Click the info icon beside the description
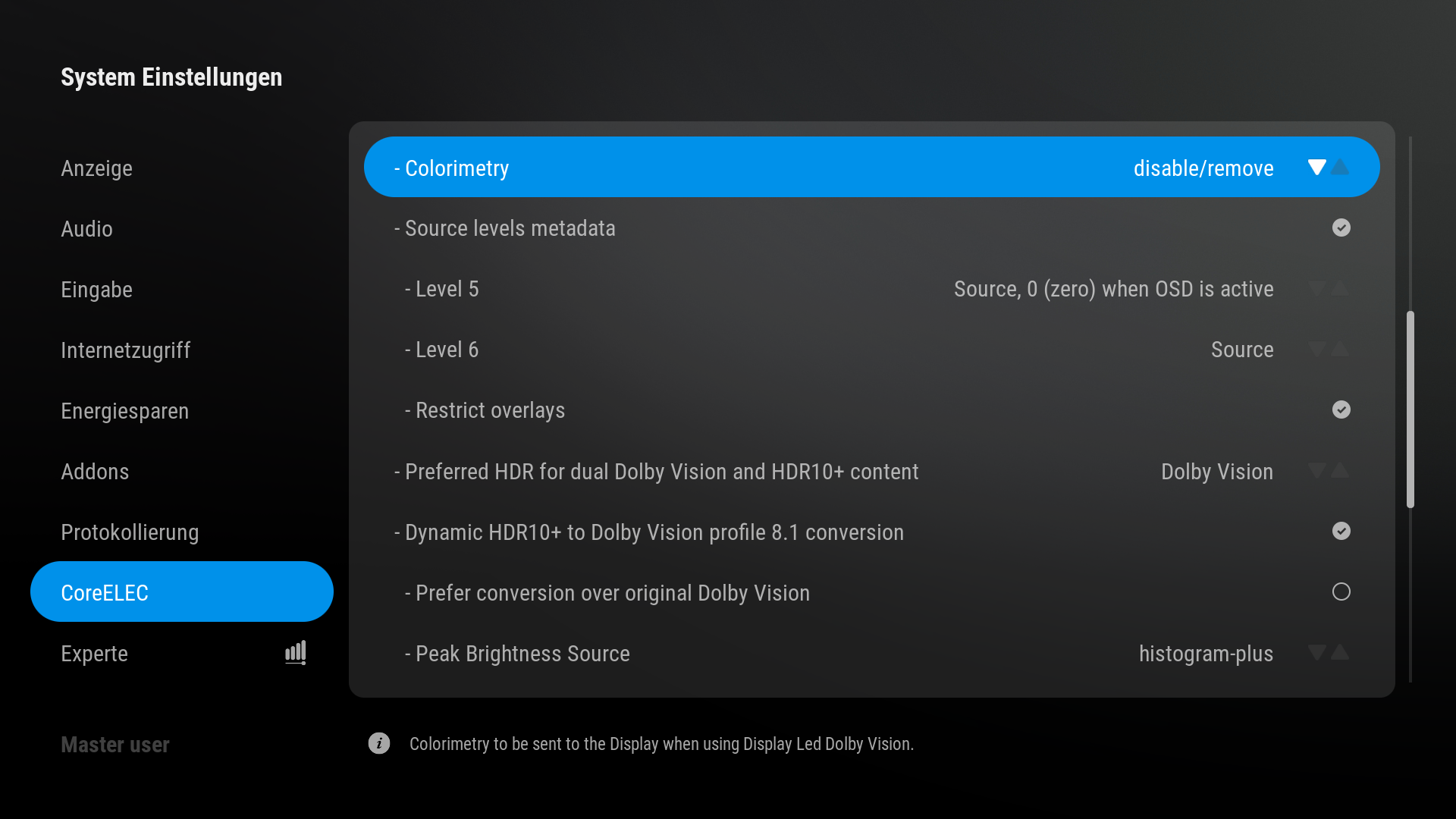The width and height of the screenshot is (1456, 819). click(x=379, y=743)
